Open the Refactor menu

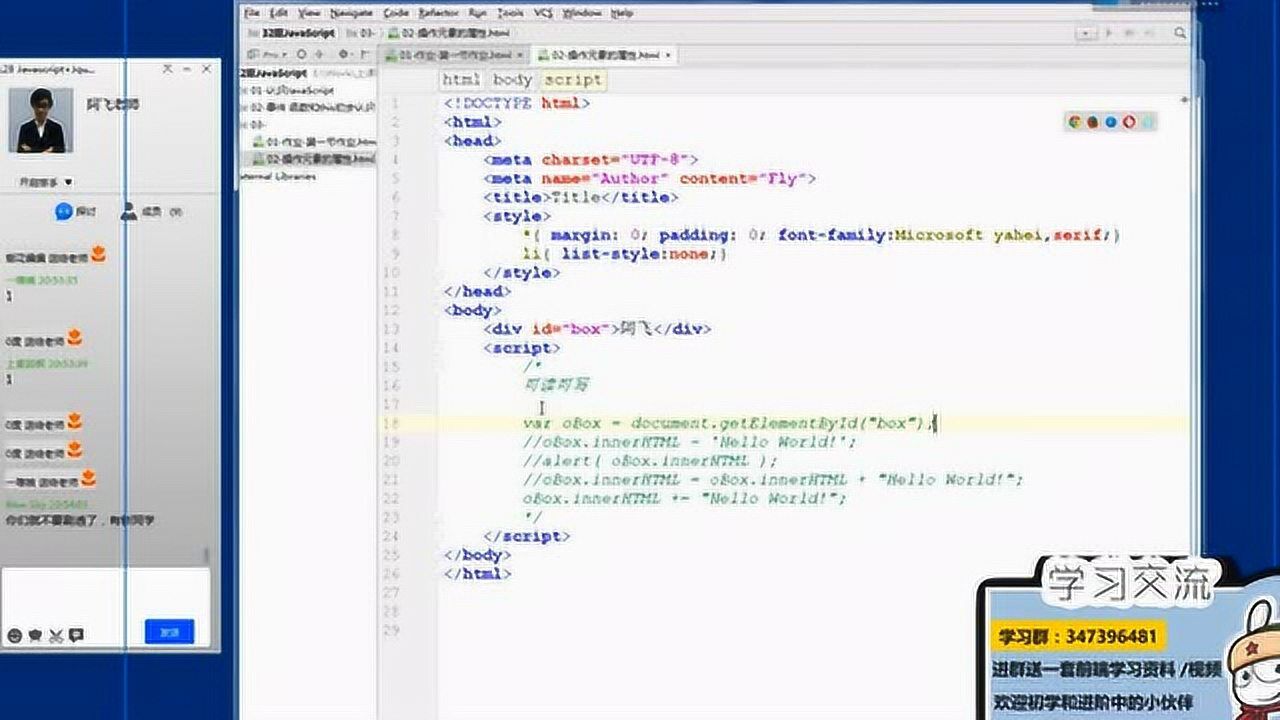[x=439, y=13]
